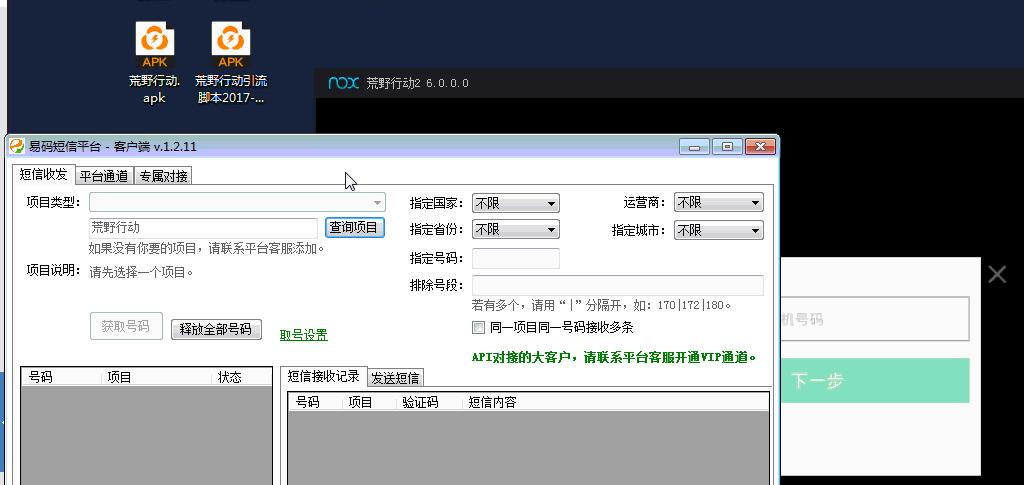Click the project search field containing 荒野行动
The height and width of the screenshot is (485, 1024).
203,228
